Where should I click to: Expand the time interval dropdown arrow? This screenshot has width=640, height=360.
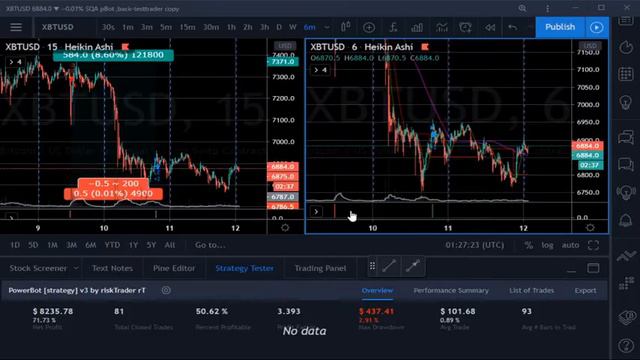click(327, 27)
